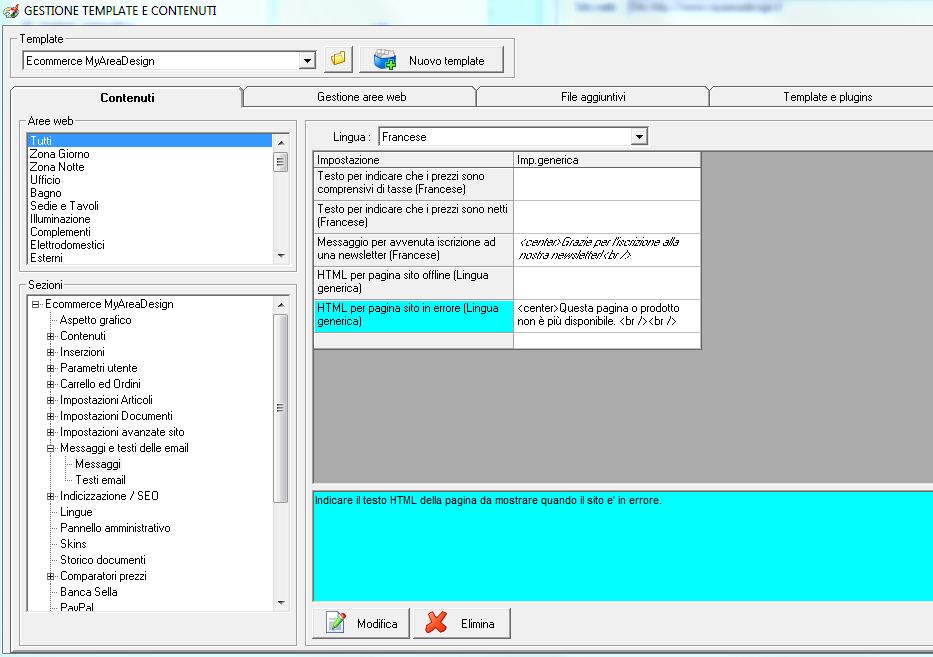Screen dimensions: 933x657
Task: Select Illuminazione in Aree web list
Action: coord(150,220)
